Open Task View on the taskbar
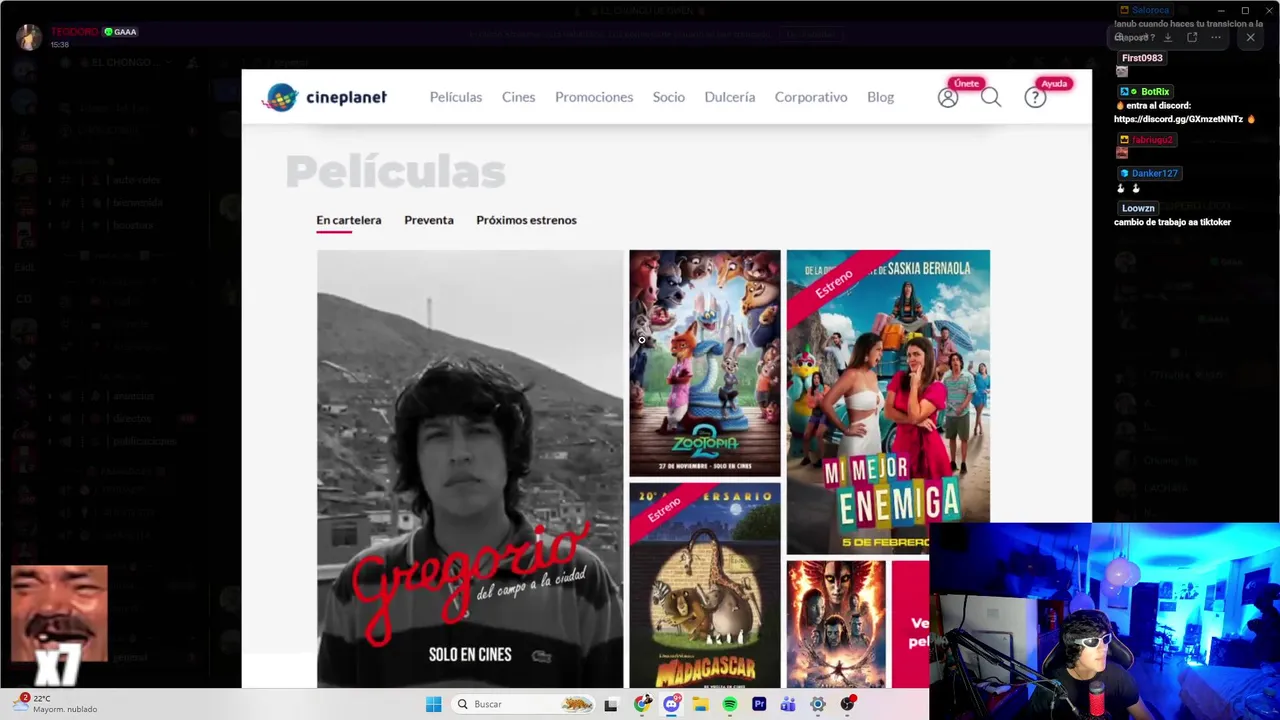 coord(611,704)
